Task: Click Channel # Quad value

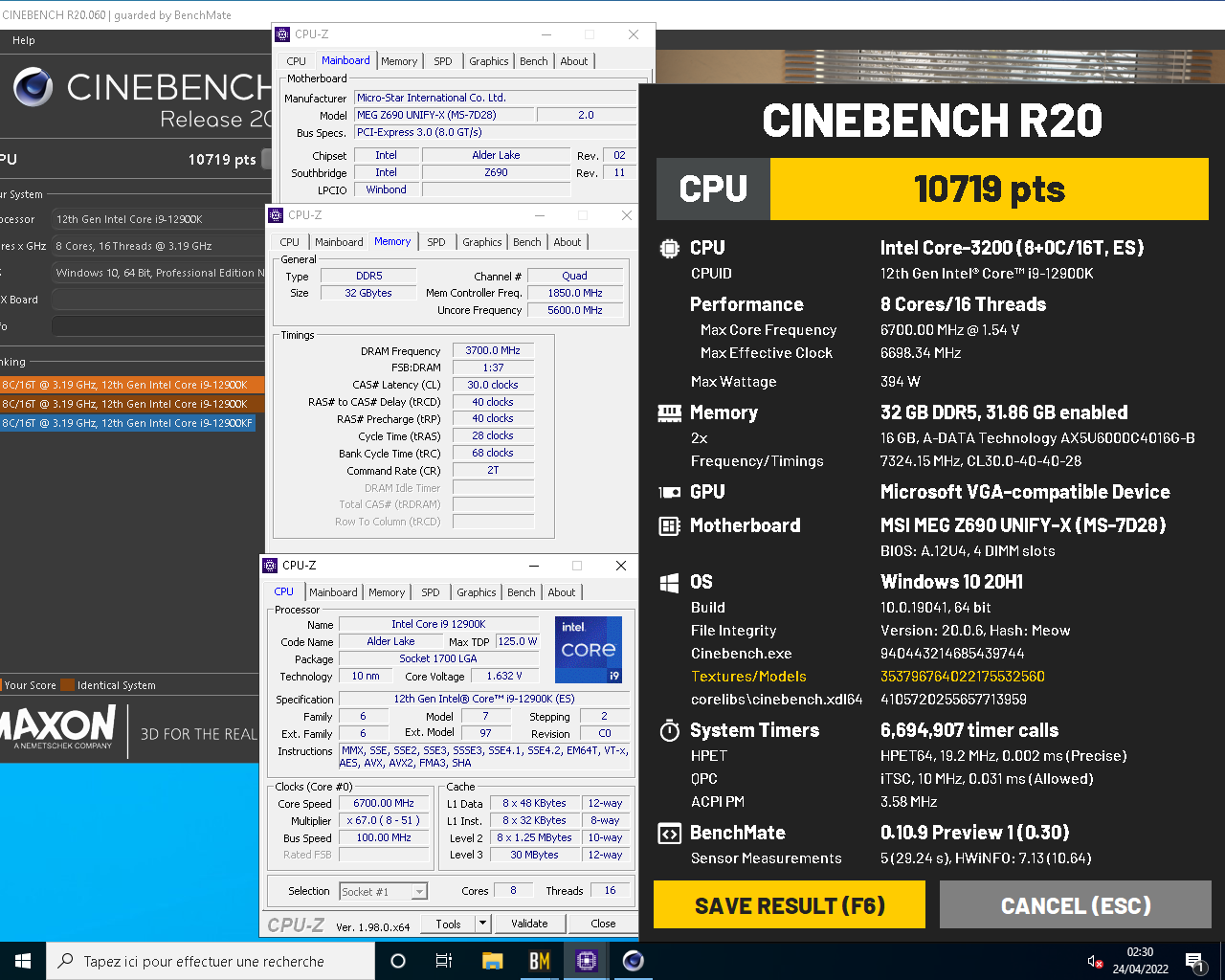Action: coord(575,276)
